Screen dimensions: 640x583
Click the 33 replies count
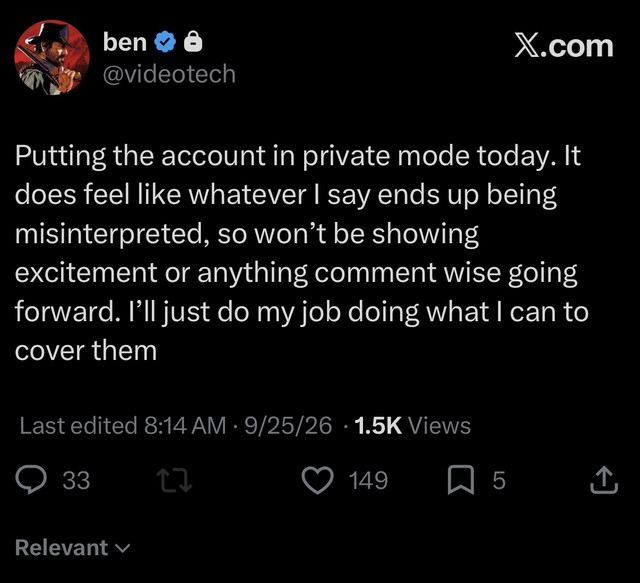[x=76, y=480]
